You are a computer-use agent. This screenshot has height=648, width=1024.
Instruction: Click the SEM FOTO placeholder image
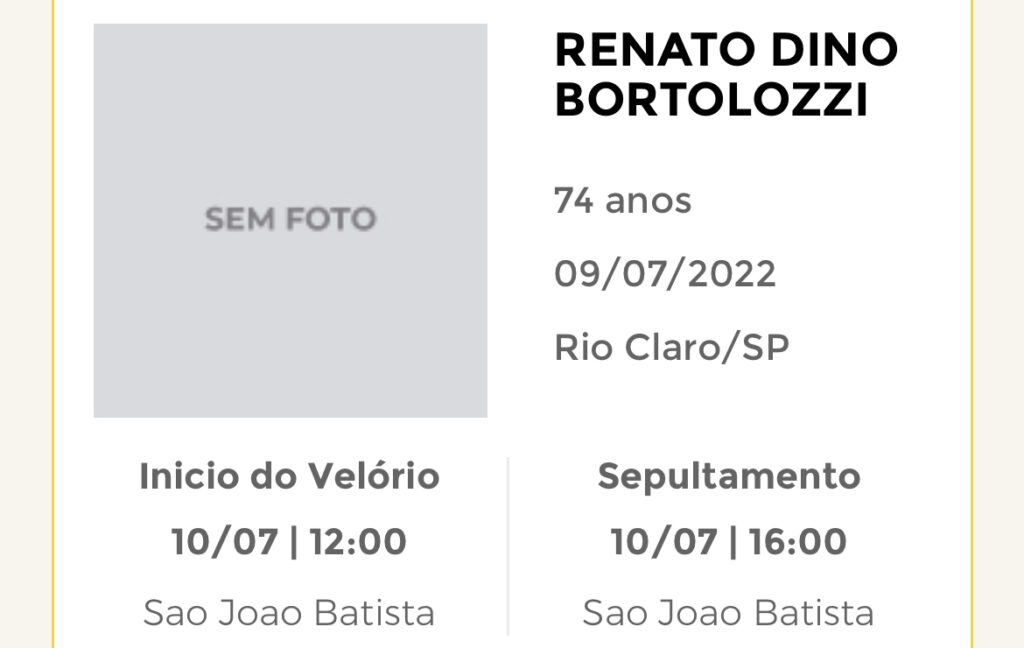coord(290,220)
